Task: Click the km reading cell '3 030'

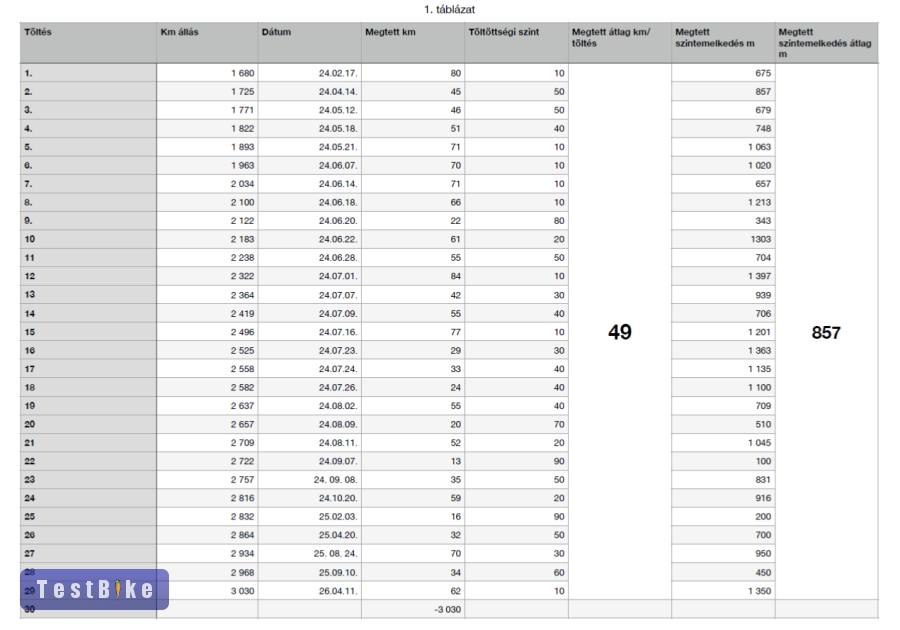Action: (207, 590)
